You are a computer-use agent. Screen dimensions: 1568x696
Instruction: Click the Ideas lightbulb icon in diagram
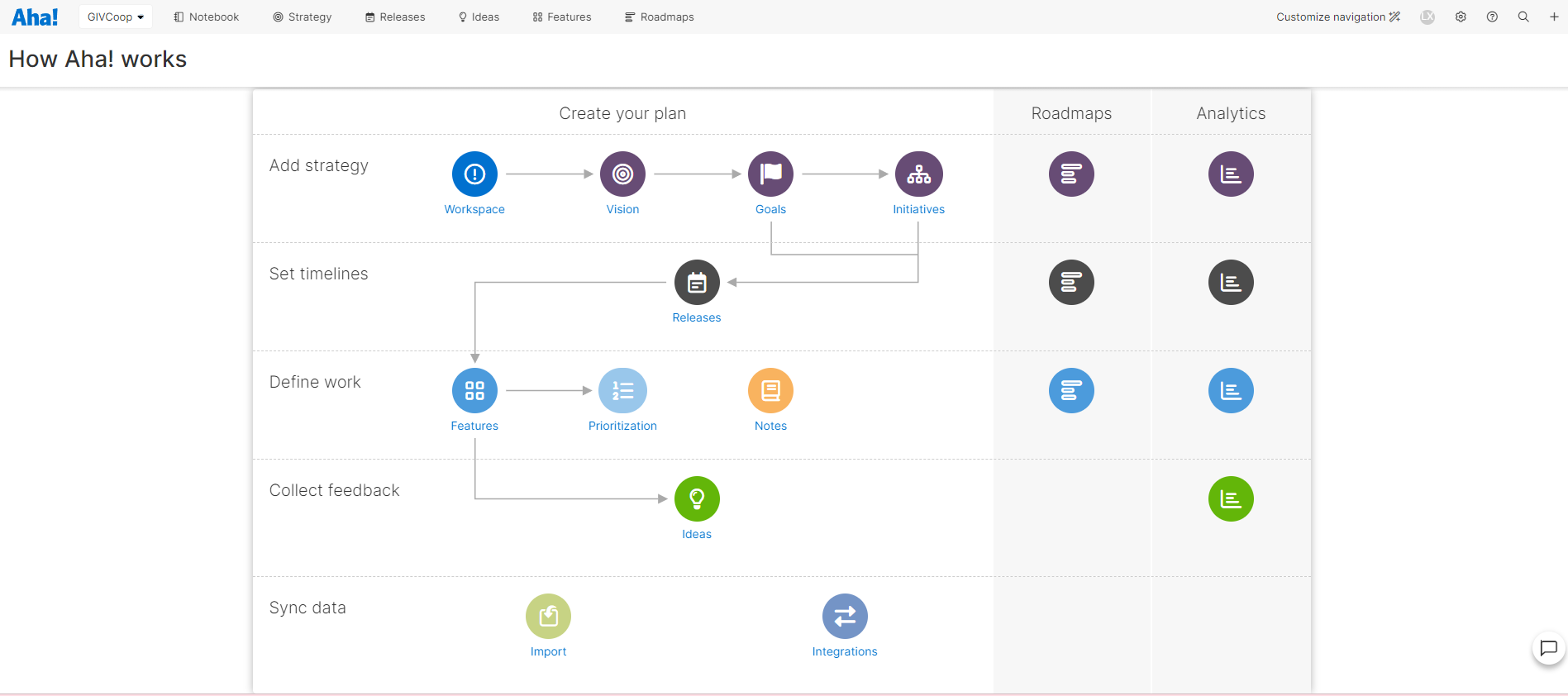coord(697,498)
